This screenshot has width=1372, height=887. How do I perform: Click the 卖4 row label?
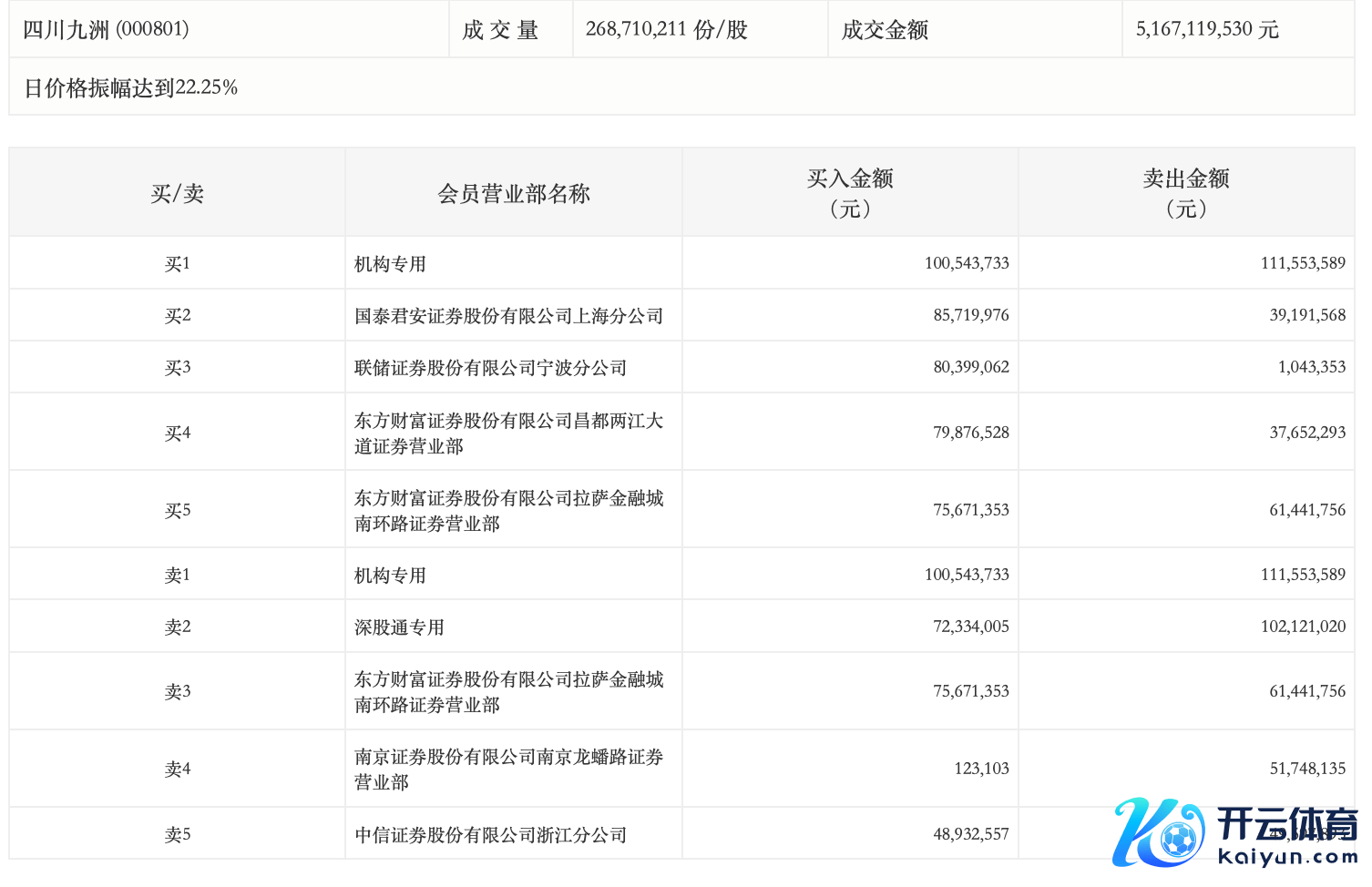point(177,770)
